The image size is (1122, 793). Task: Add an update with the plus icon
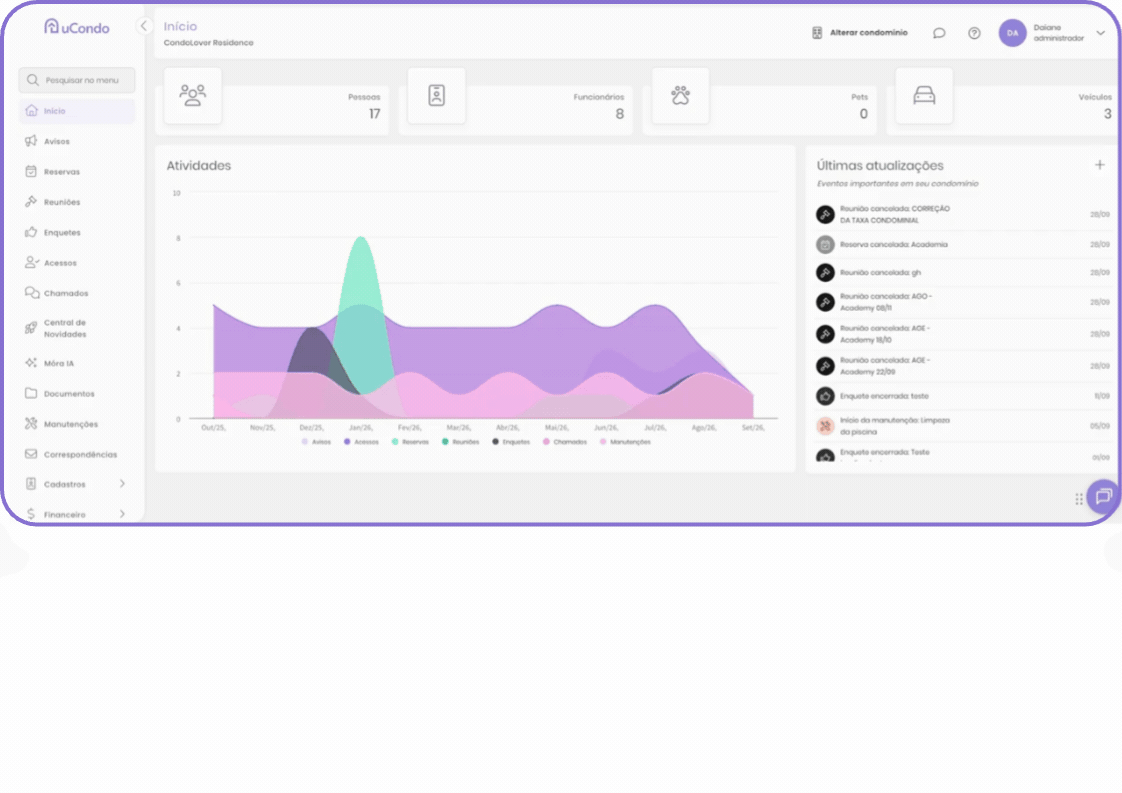pyautogui.click(x=1100, y=165)
